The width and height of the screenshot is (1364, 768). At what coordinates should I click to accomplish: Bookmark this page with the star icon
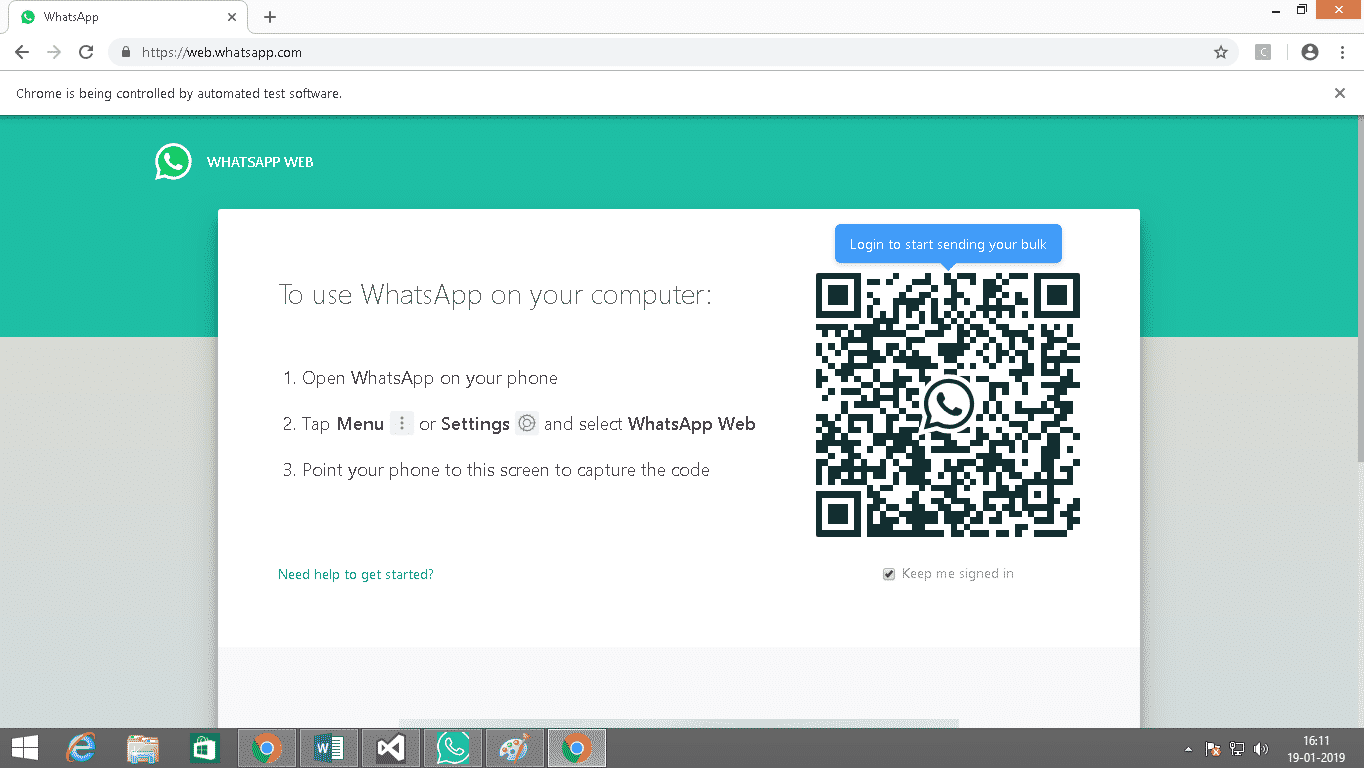coord(1221,52)
